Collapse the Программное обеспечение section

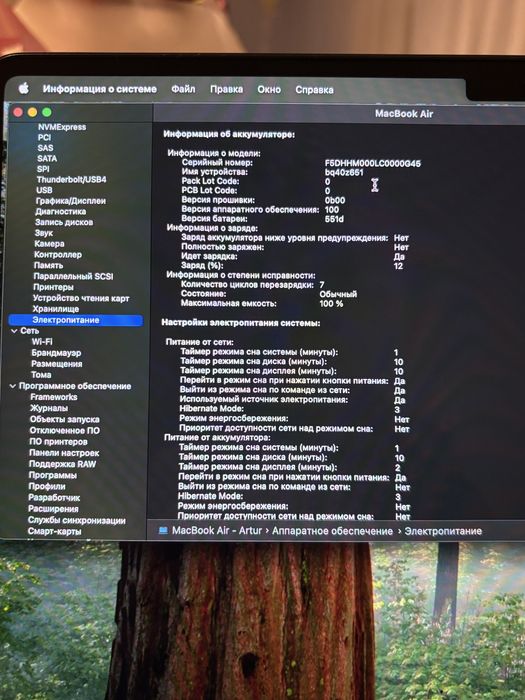13,386
